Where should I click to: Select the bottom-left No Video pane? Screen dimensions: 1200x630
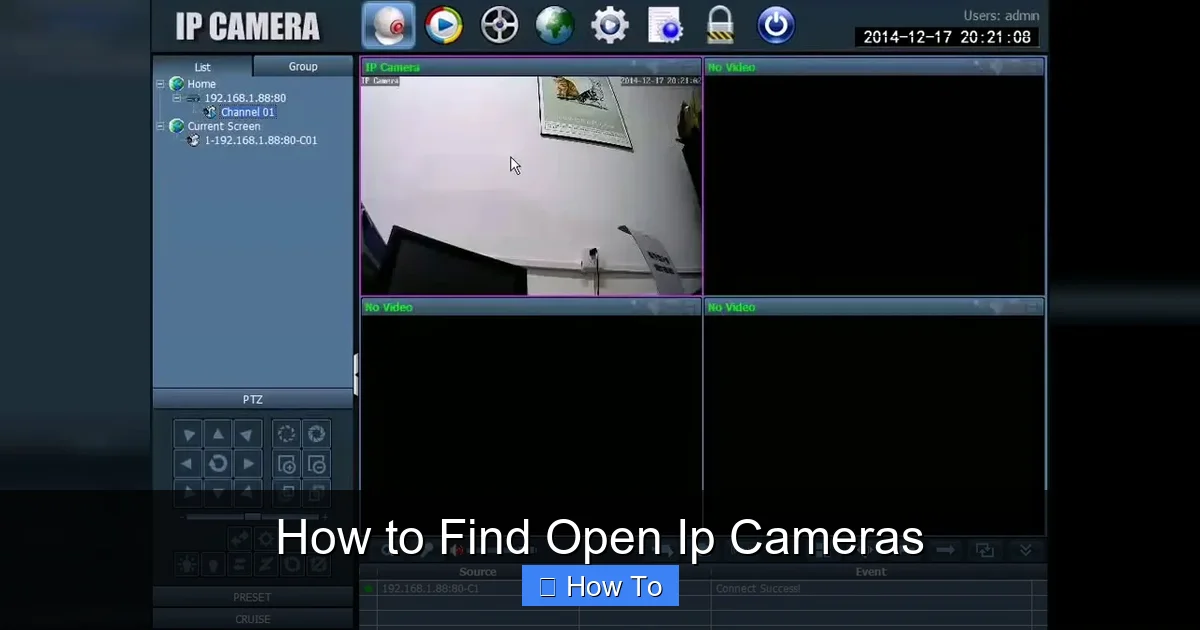531,417
